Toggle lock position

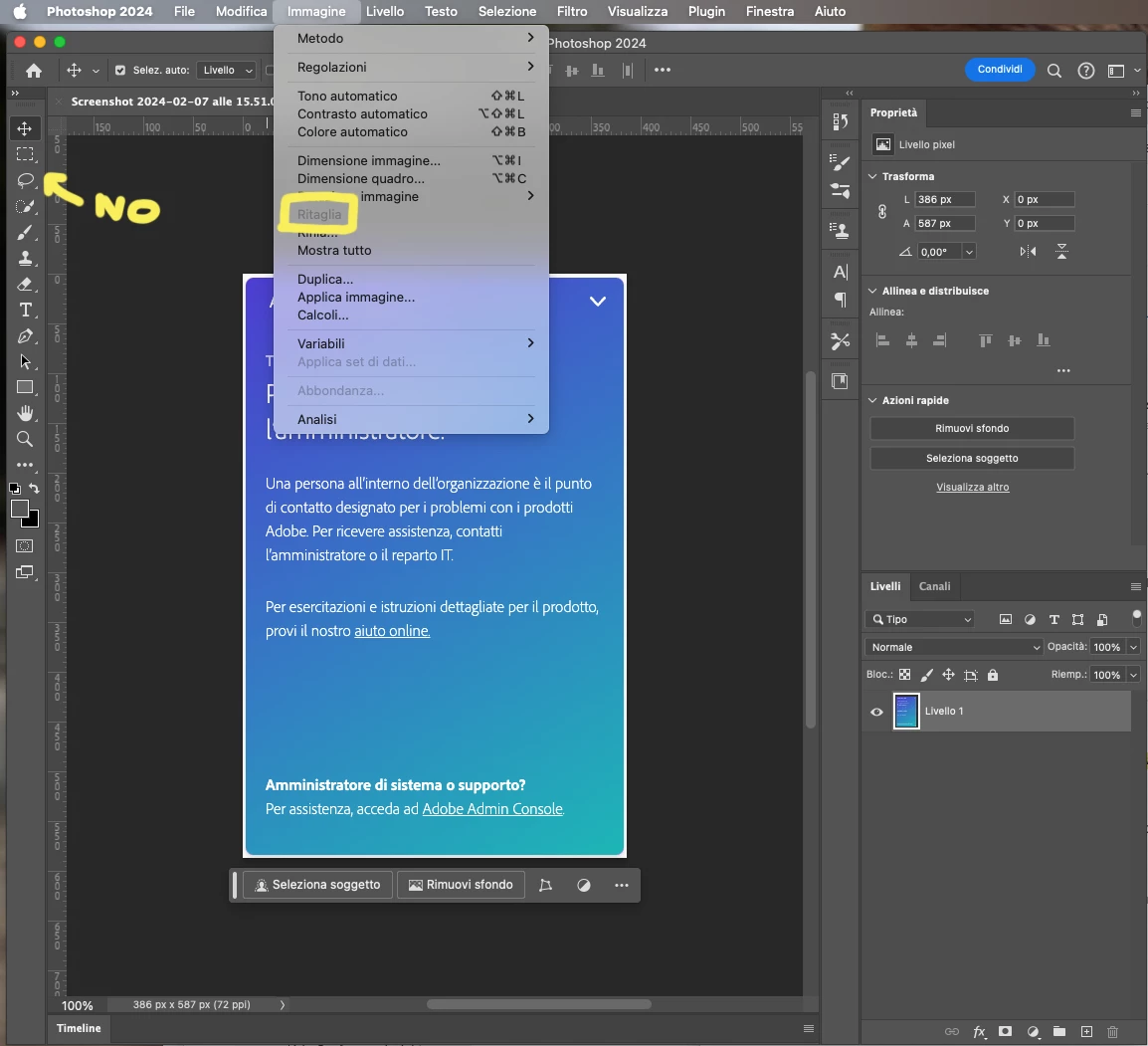coord(949,675)
